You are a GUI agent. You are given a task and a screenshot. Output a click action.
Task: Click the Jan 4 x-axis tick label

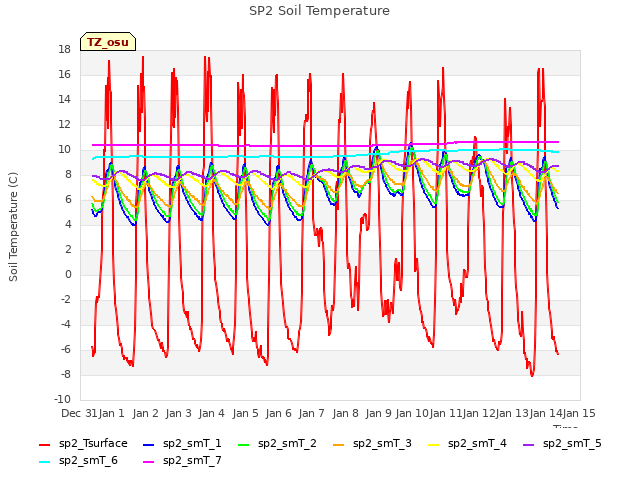(x=212, y=413)
